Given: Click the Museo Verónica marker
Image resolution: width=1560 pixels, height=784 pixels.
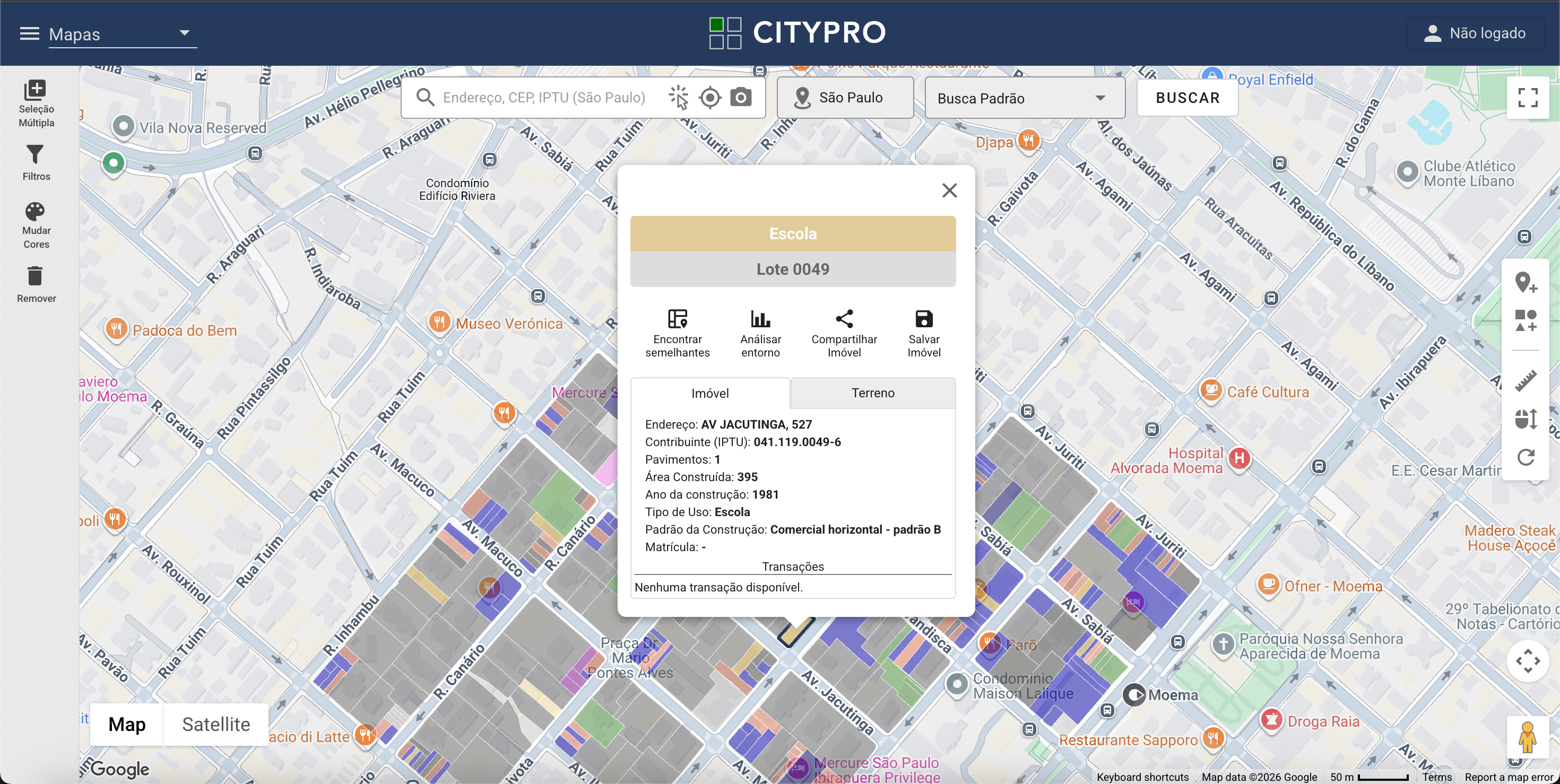Looking at the screenshot, I should pyautogui.click(x=440, y=321).
